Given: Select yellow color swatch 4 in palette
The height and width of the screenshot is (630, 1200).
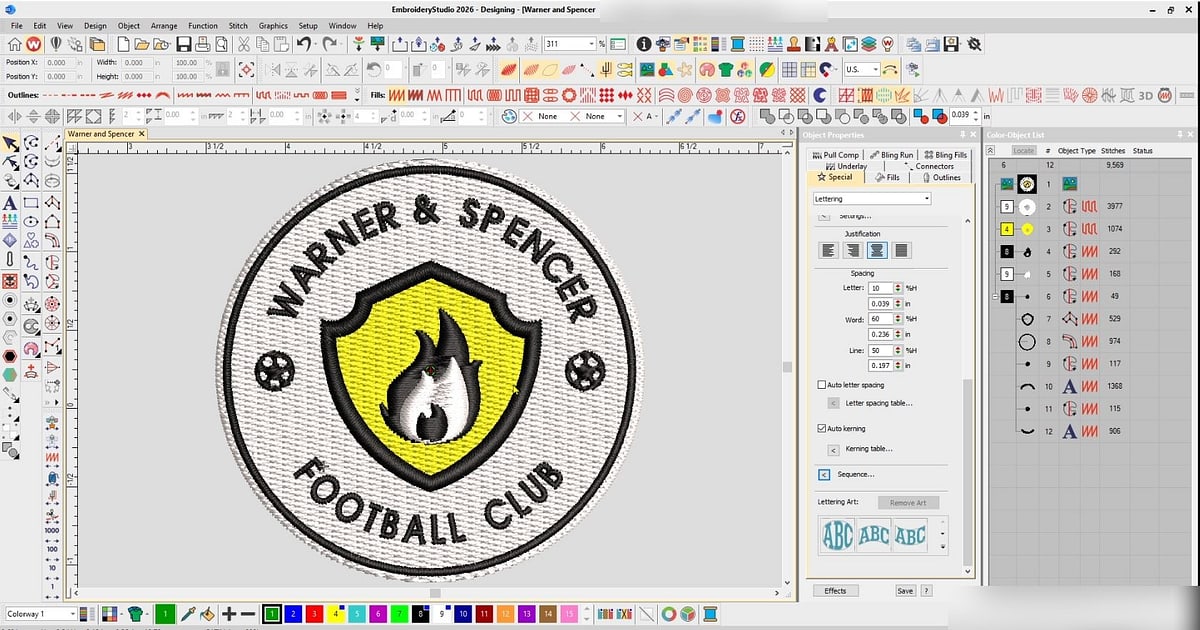Looking at the screenshot, I should click(335, 614).
